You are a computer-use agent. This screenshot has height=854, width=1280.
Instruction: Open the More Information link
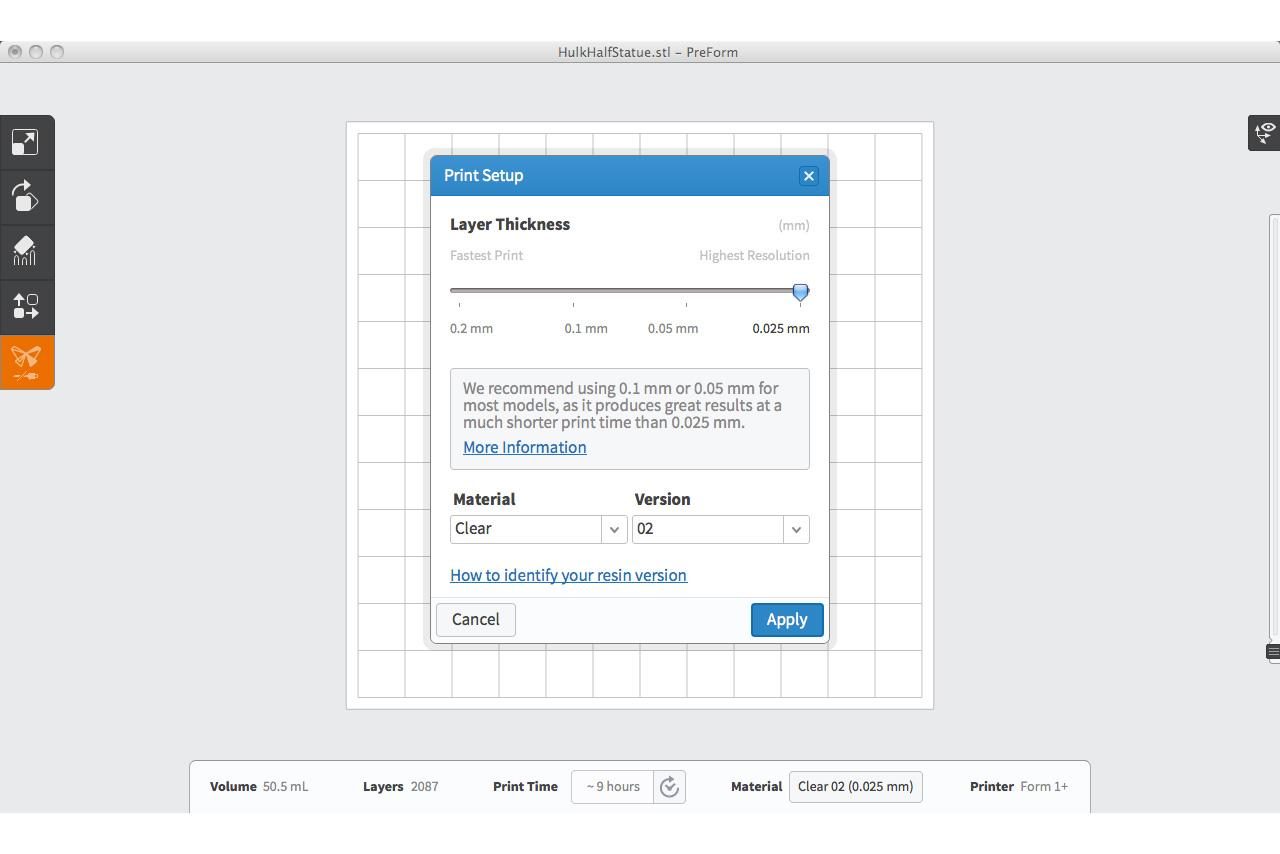524,447
